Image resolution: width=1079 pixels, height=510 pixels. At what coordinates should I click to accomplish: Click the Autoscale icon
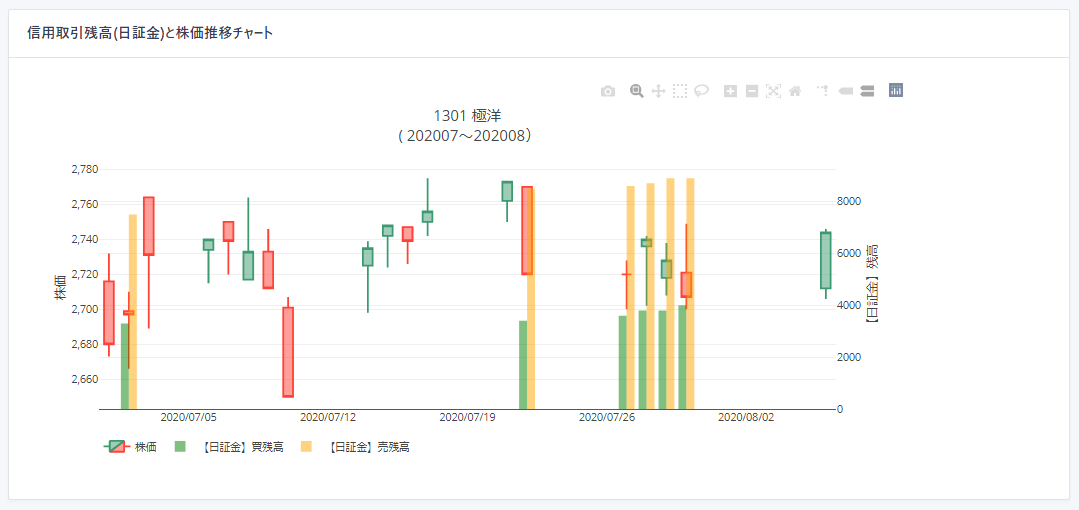773,91
